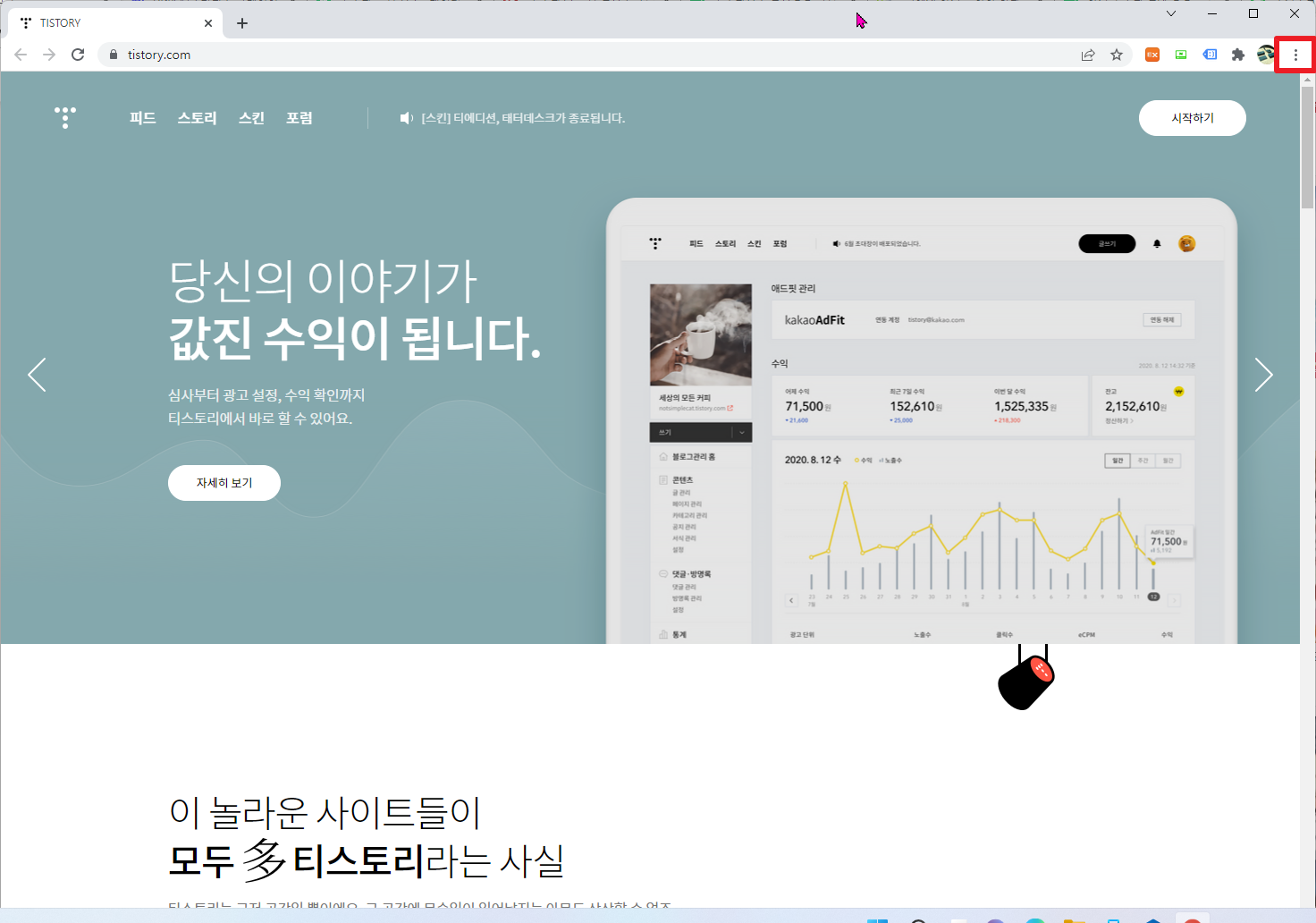Image resolution: width=1316 pixels, height=923 pixels.
Task: Close the TISTORY tab
Action: (208, 23)
